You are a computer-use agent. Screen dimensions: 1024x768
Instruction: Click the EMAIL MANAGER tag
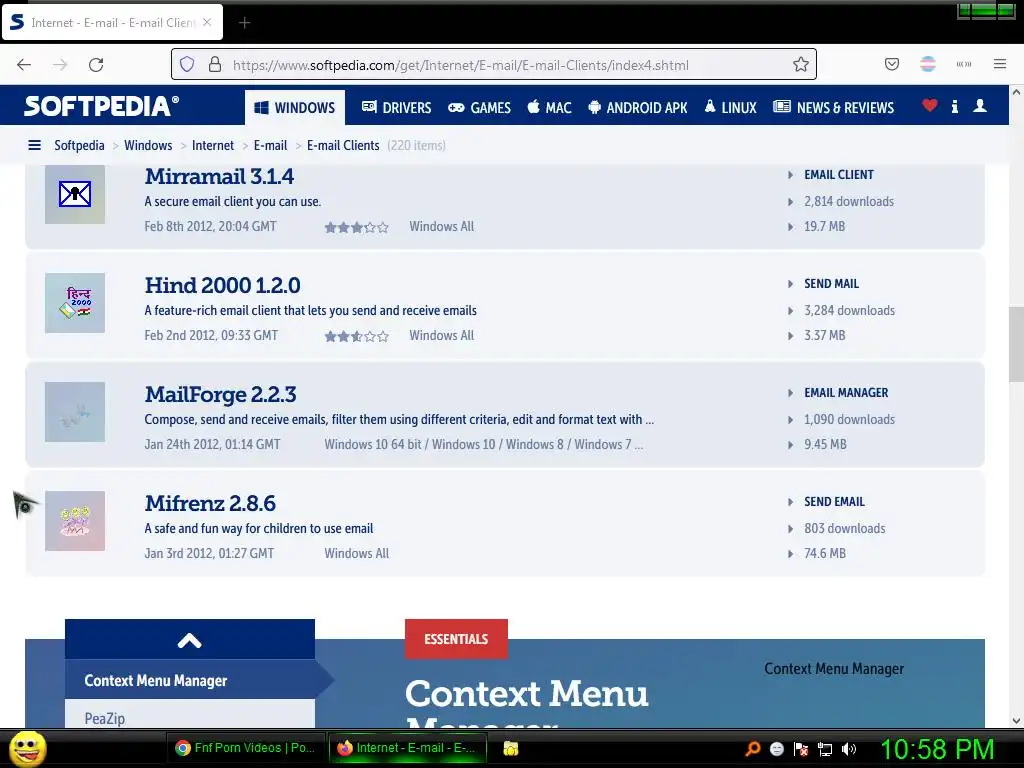[846, 392]
